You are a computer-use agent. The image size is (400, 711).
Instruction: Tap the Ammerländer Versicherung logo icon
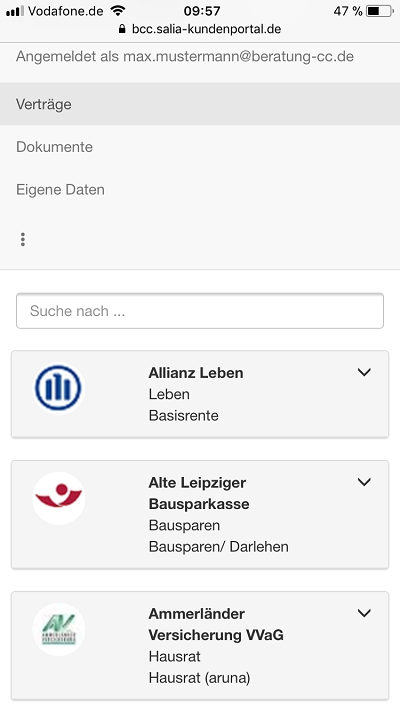59,629
